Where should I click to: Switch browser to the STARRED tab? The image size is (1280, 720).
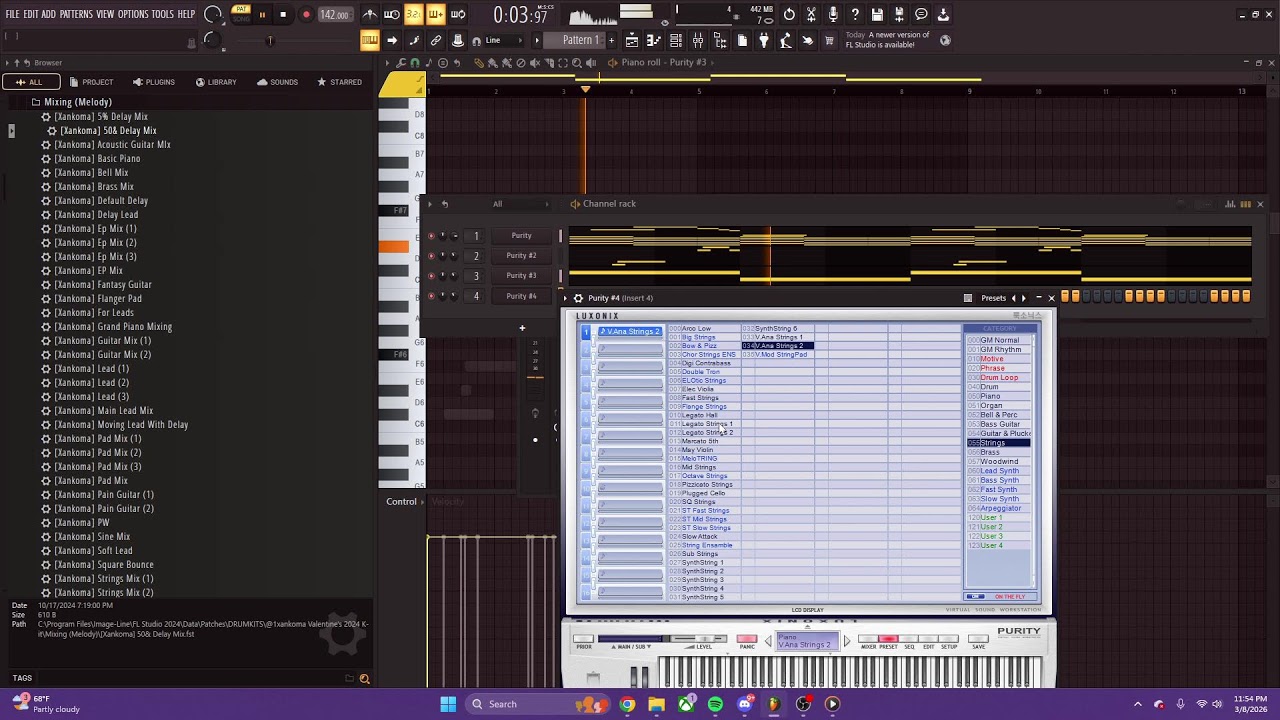coord(339,82)
